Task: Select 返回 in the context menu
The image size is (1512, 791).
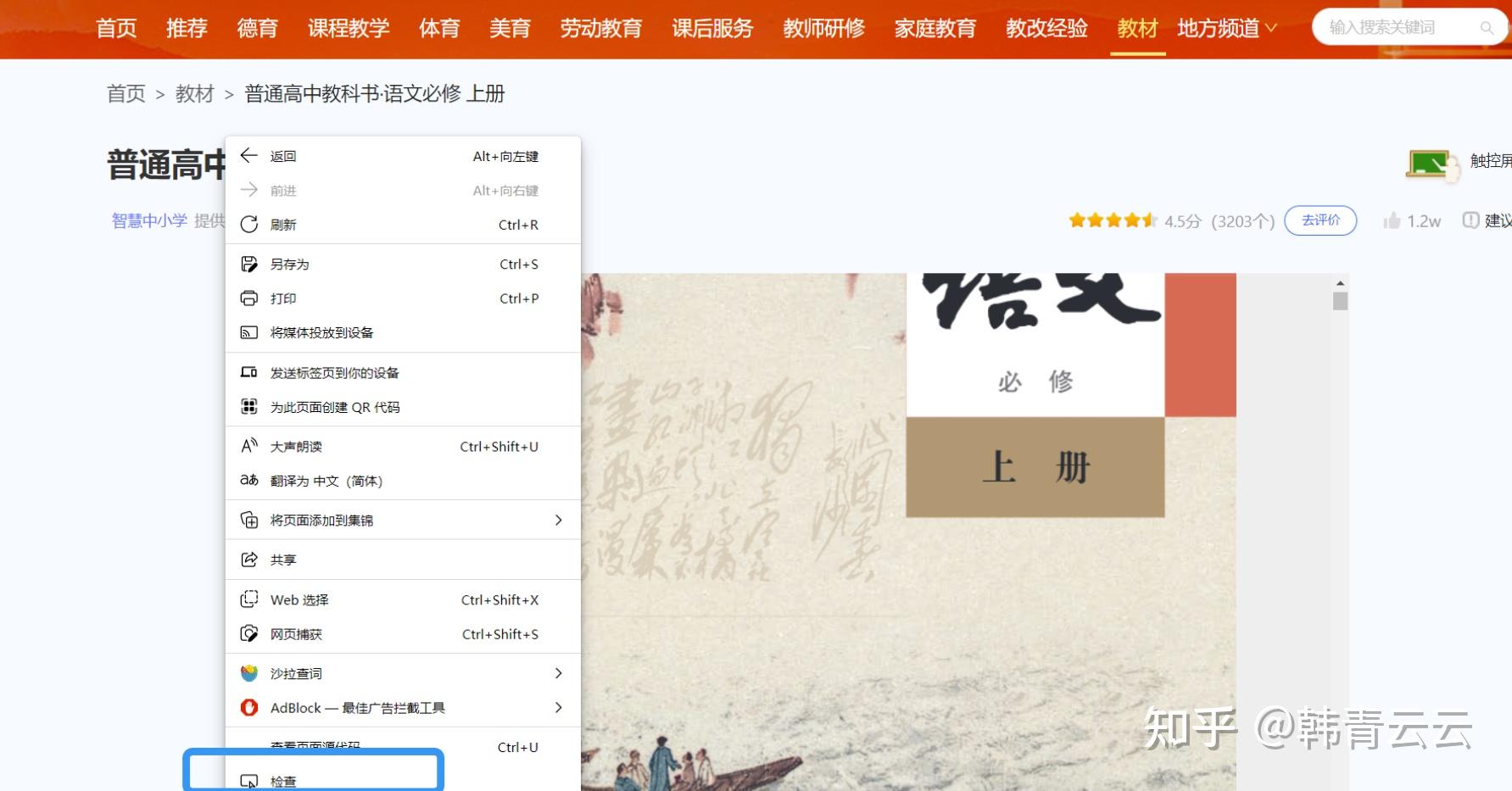Action: click(403, 156)
